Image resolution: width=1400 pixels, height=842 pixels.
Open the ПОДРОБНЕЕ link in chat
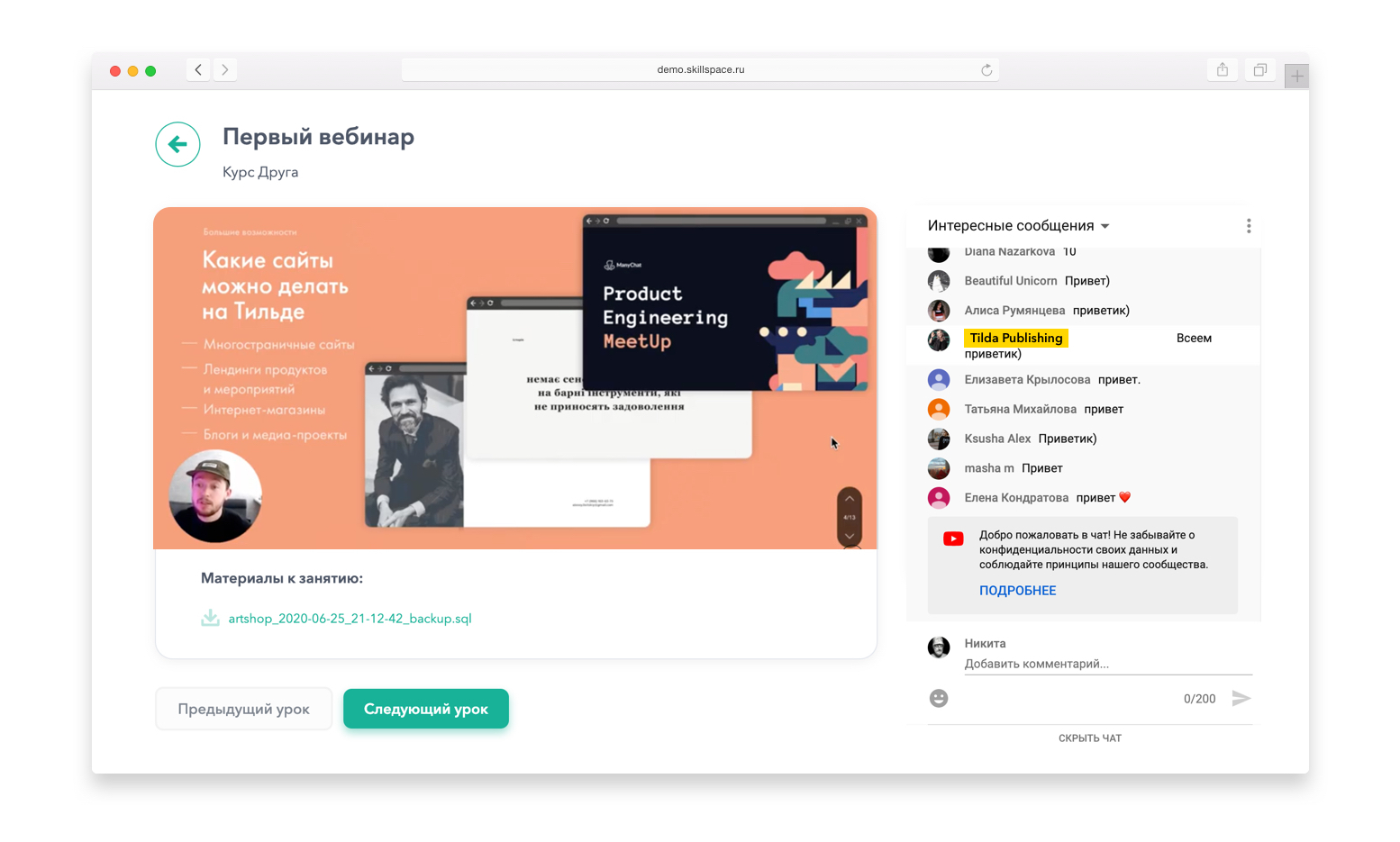[1018, 591]
